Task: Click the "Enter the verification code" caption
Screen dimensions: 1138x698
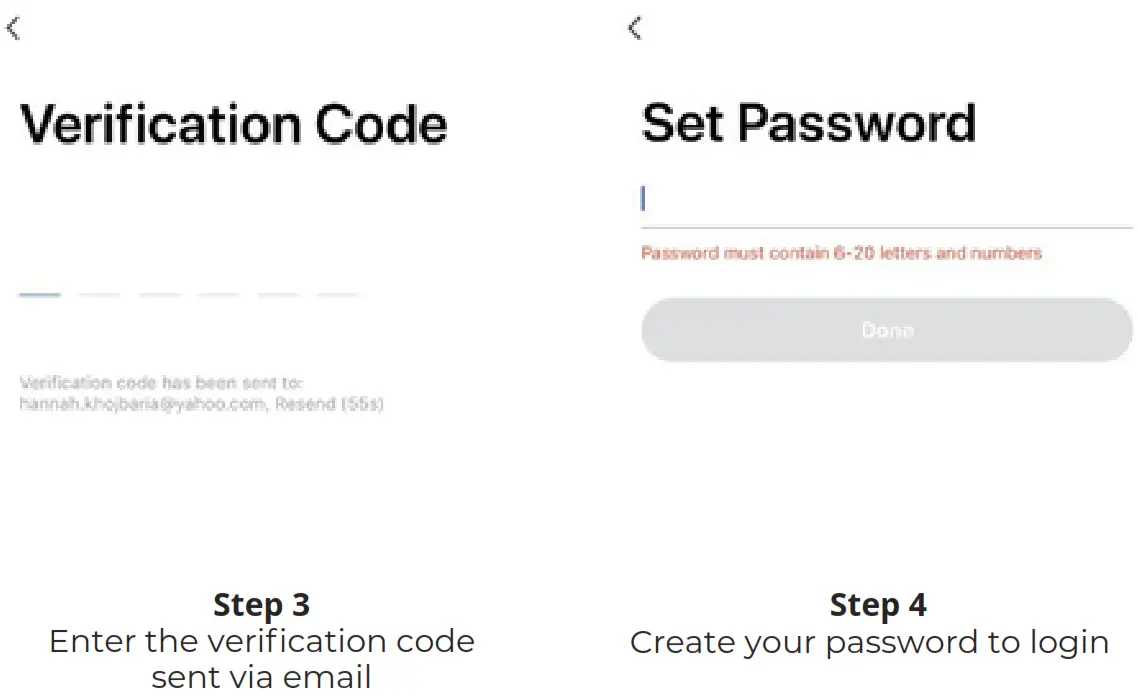Action: (x=261, y=641)
